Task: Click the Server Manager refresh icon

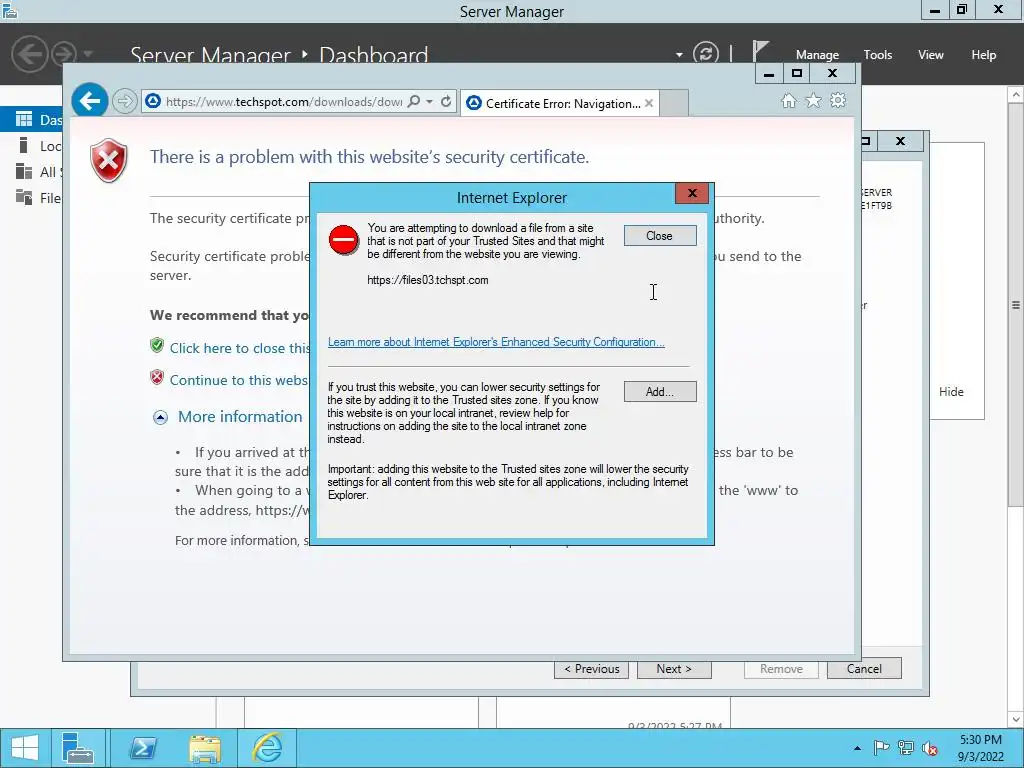Action: pos(706,53)
